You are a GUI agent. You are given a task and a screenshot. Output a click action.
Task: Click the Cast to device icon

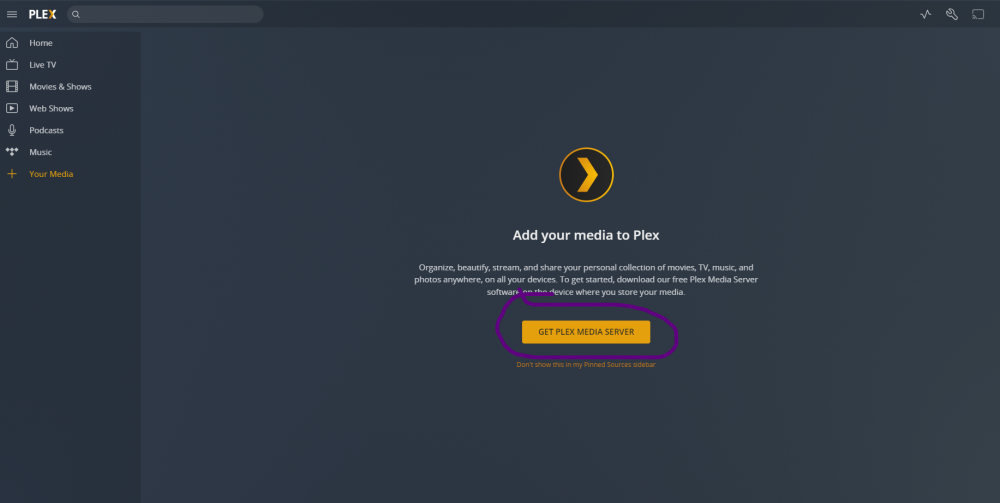tap(978, 14)
